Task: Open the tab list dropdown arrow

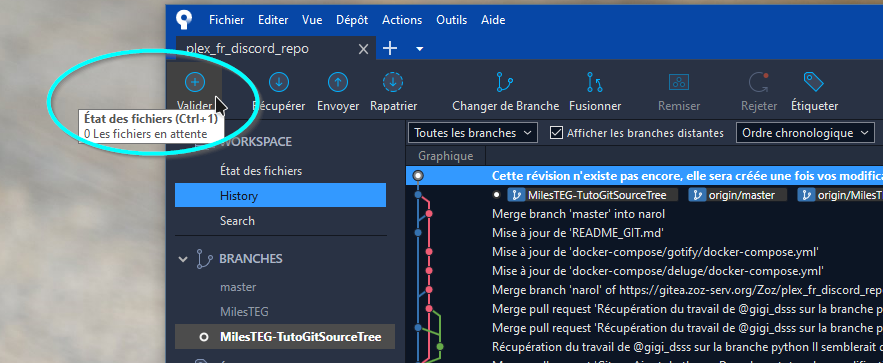Action: [x=420, y=49]
